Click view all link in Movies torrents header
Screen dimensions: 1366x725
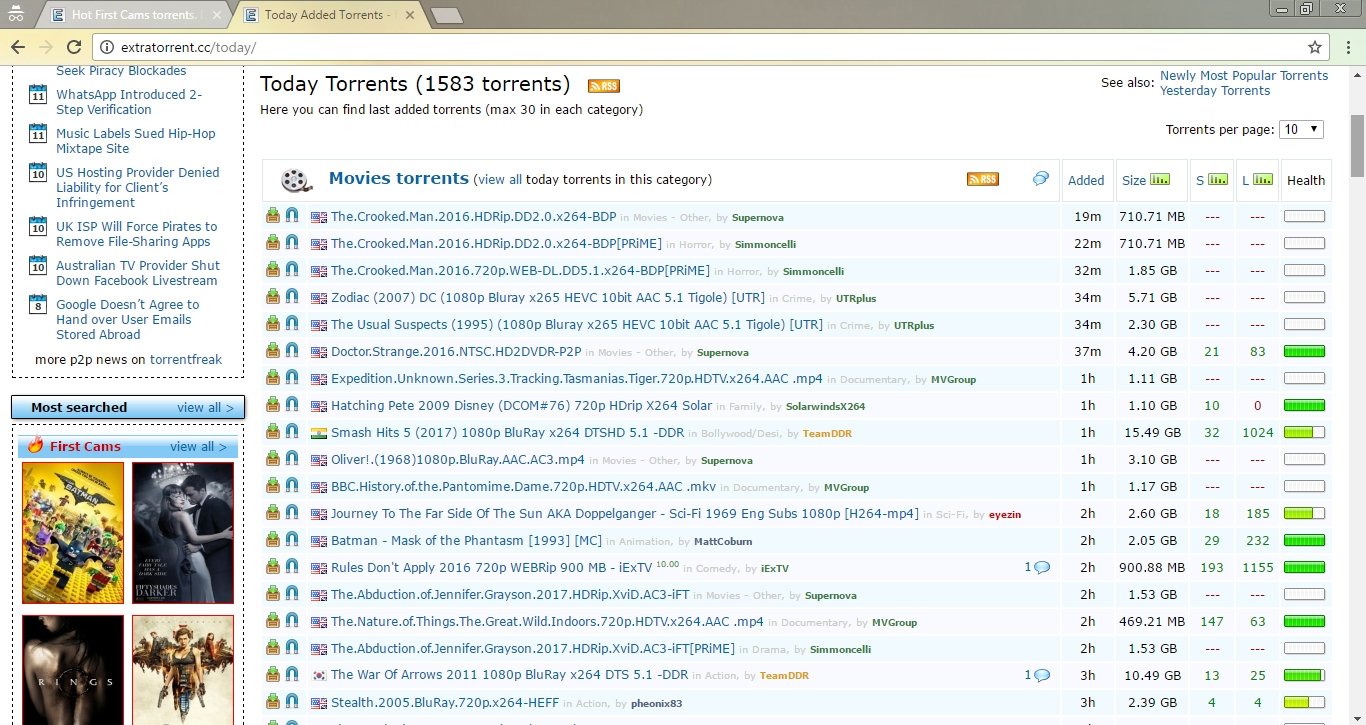click(x=500, y=180)
